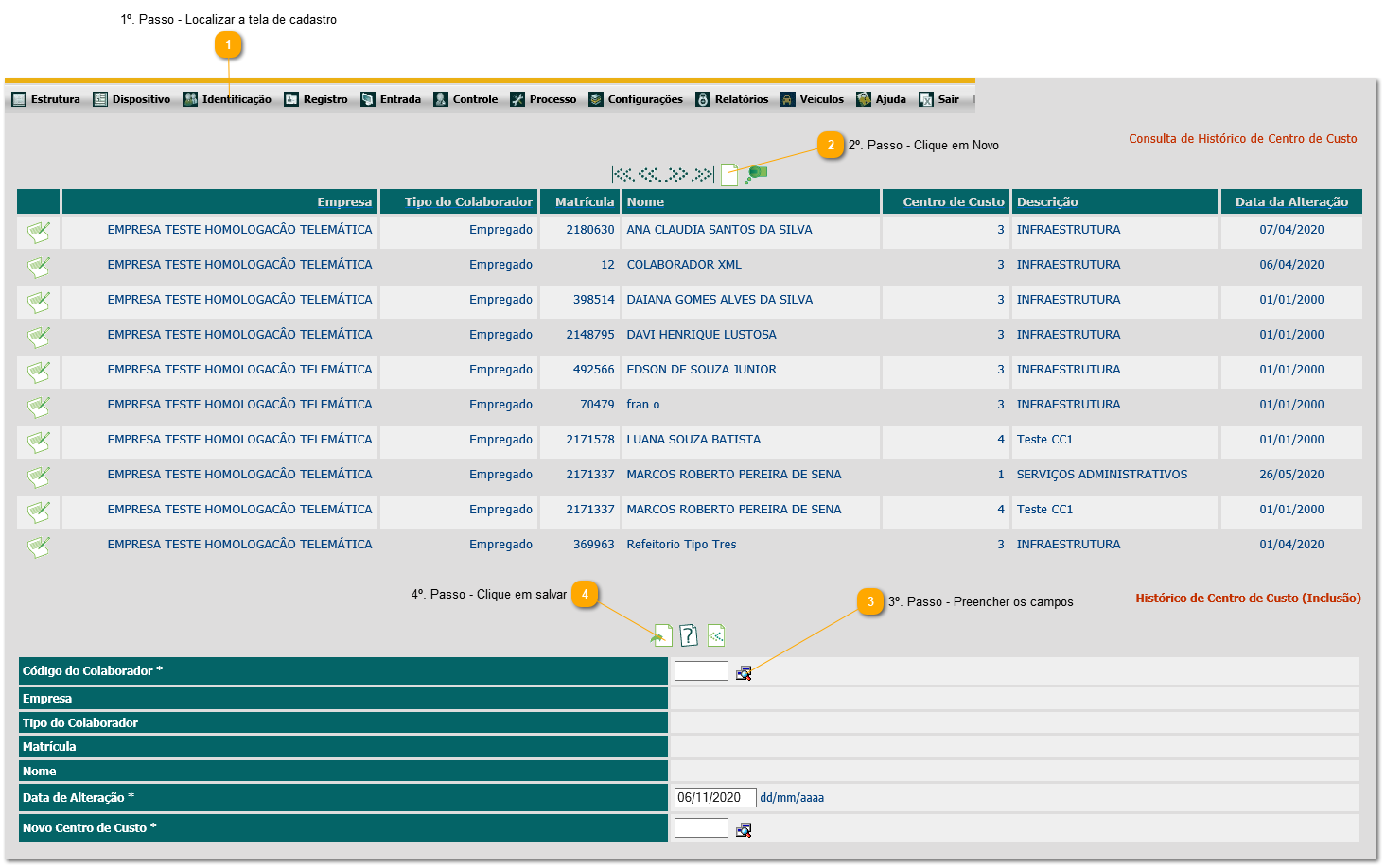Edit record of COLABORADOR XML
The width and height of the screenshot is (1385, 868).
(39, 267)
